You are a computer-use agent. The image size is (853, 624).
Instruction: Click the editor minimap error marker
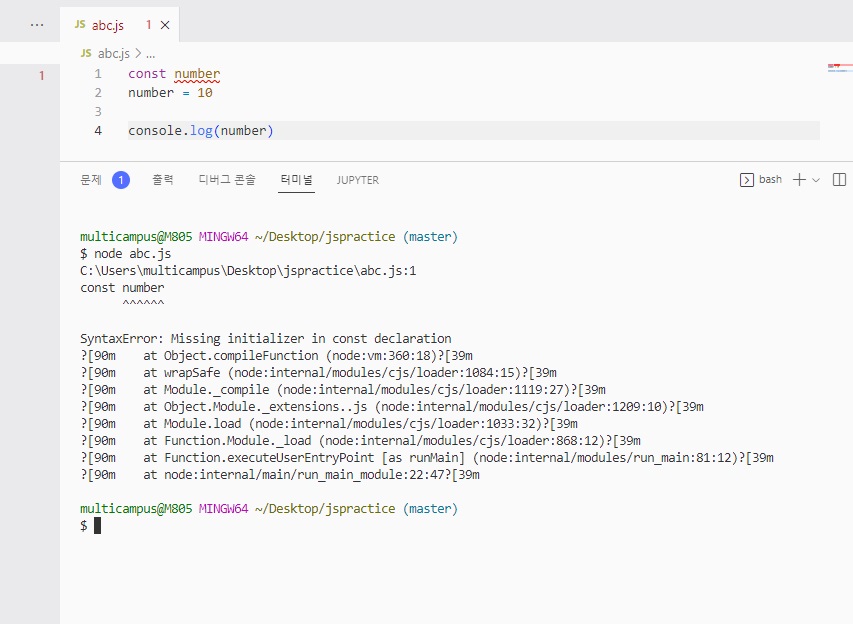pos(838,68)
